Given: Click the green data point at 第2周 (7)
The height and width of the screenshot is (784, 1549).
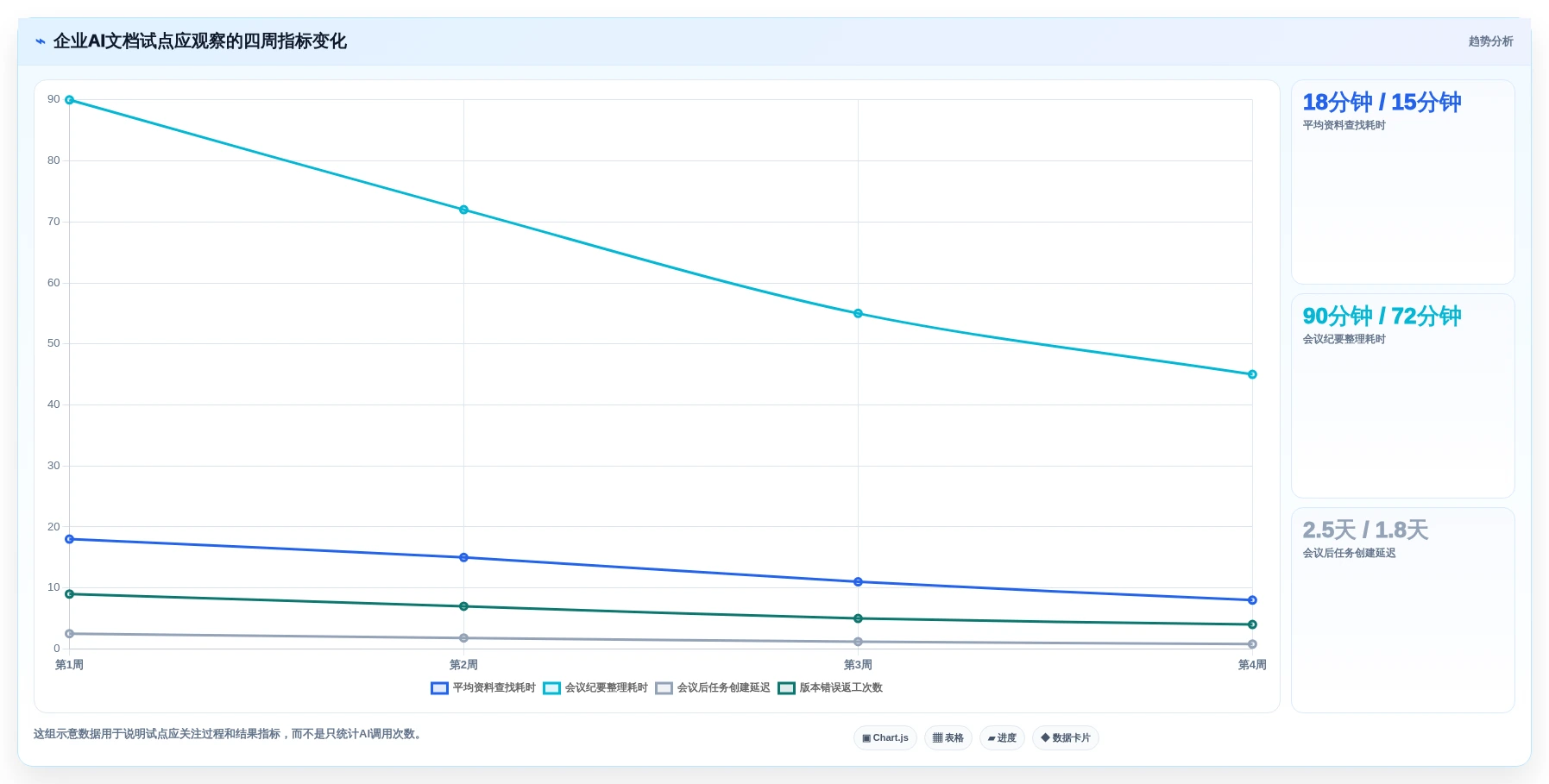Looking at the screenshot, I should coord(463,606).
